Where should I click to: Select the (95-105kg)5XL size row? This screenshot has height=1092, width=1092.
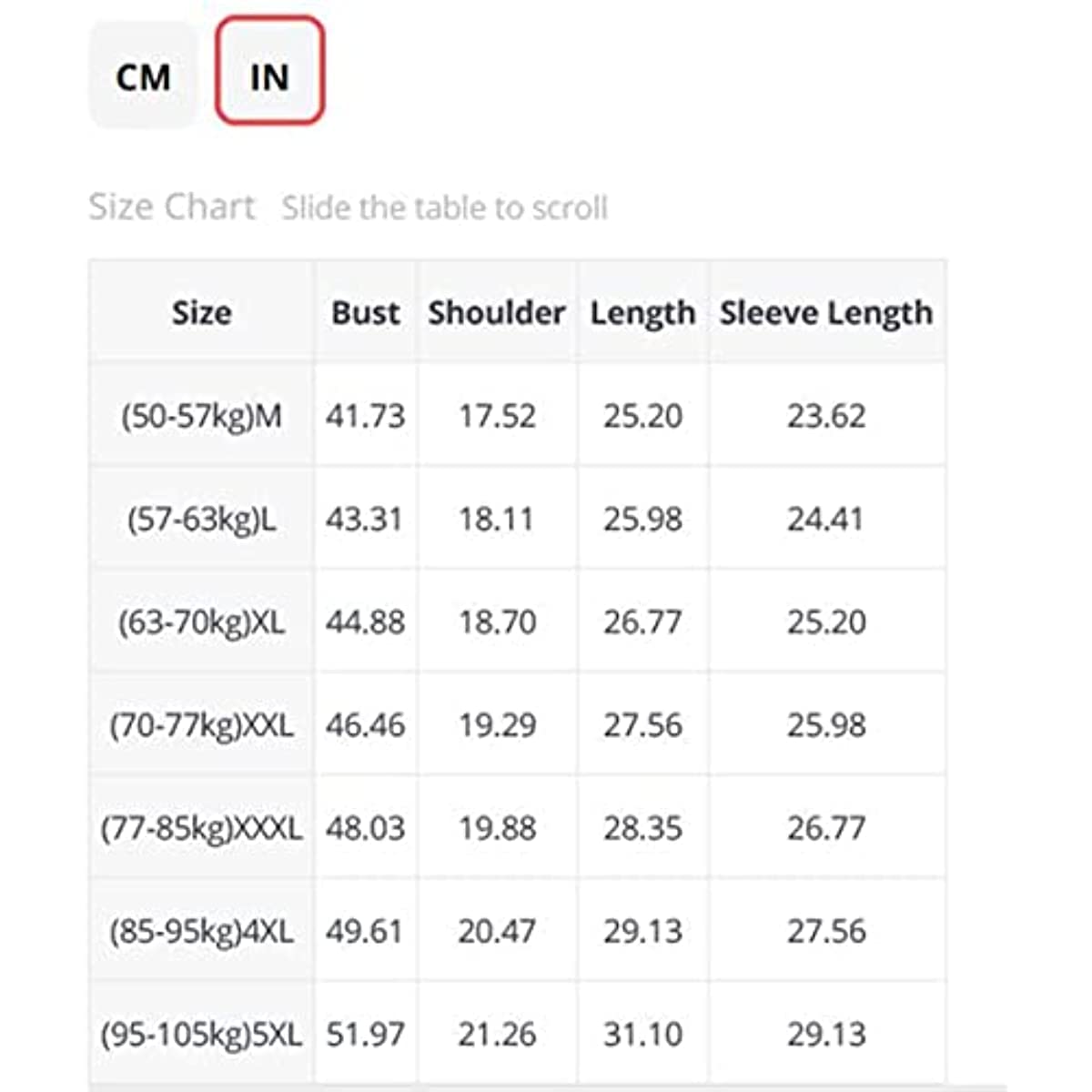click(x=518, y=1033)
